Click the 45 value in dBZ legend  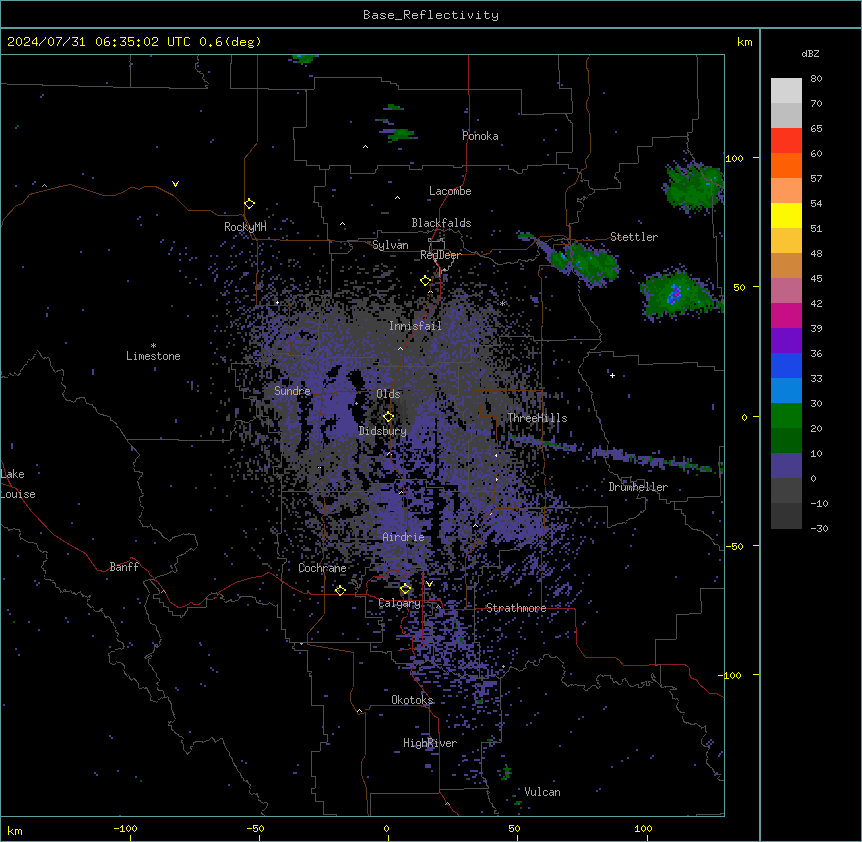point(816,279)
